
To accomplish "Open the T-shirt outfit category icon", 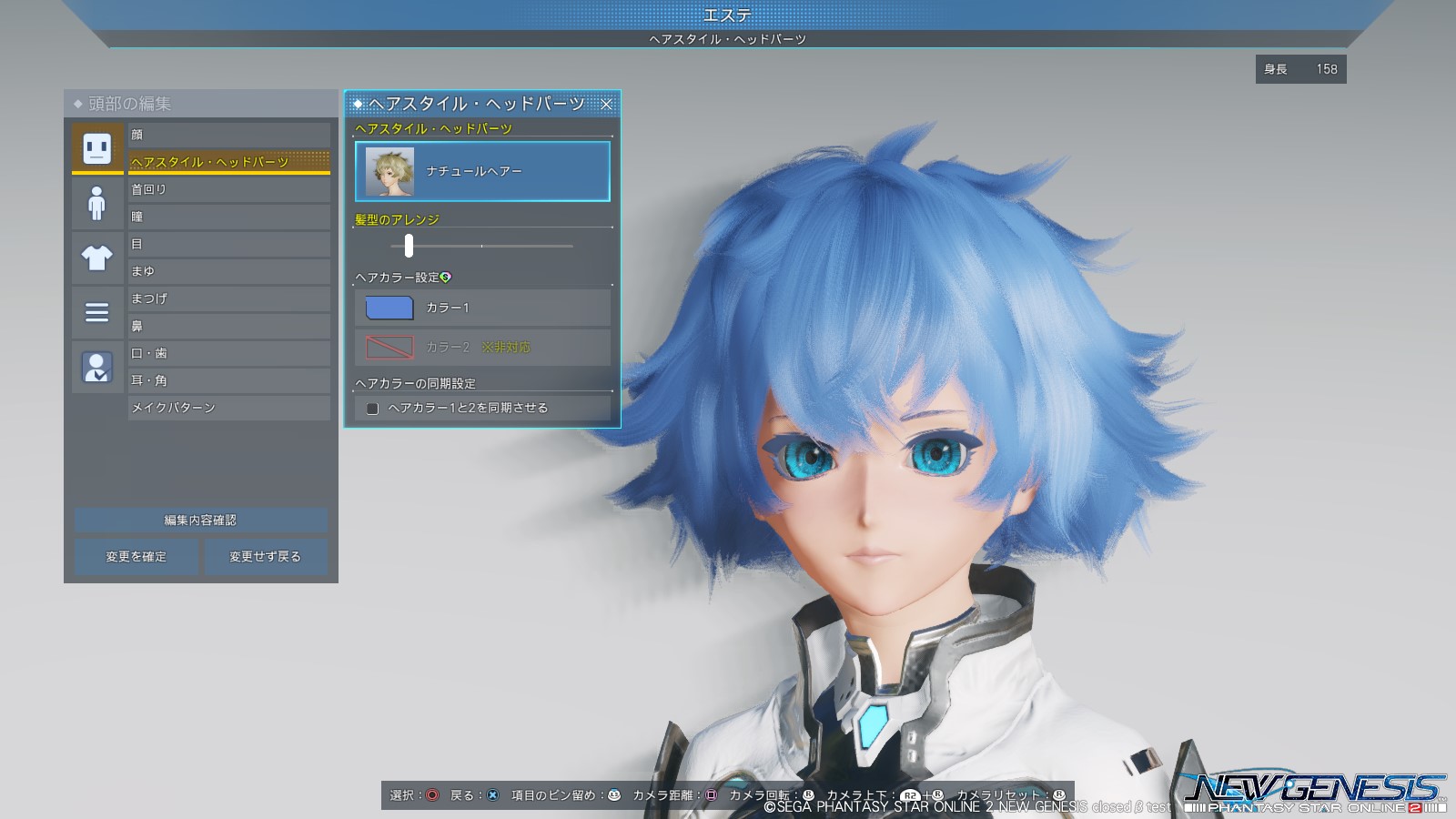I will tap(97, 258).
